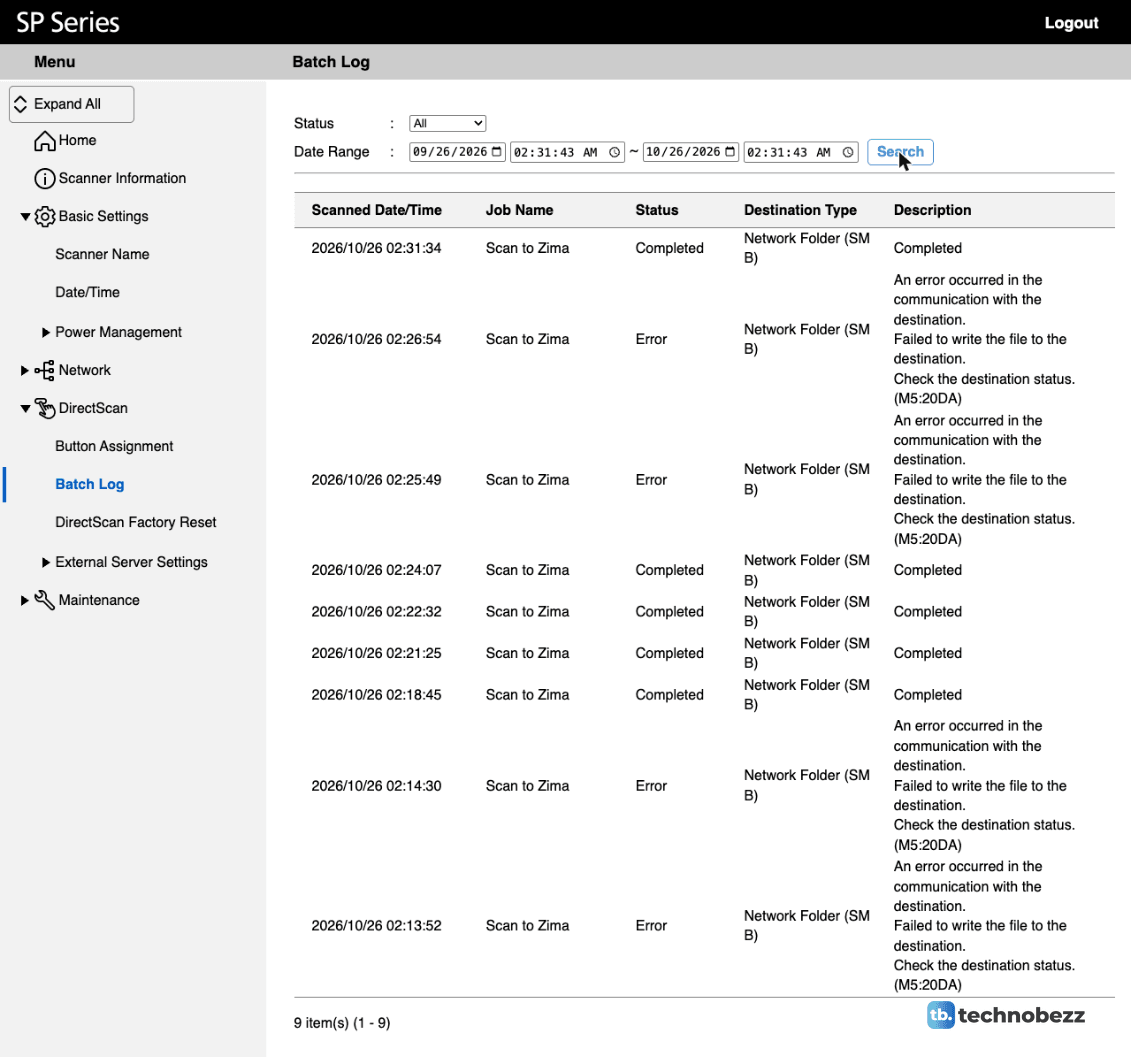The height and width of the screenshot is (1064, 1131).
Task: Click the 9 item(s) (1 - 9) count text
Action: coord(342,1023)
